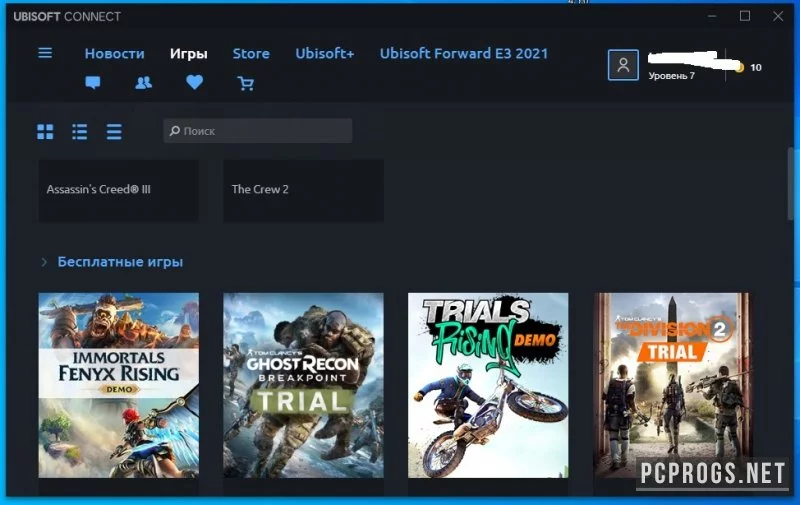Open Ghost Recon Breakpoint Trial cover

tap(303, 385)
